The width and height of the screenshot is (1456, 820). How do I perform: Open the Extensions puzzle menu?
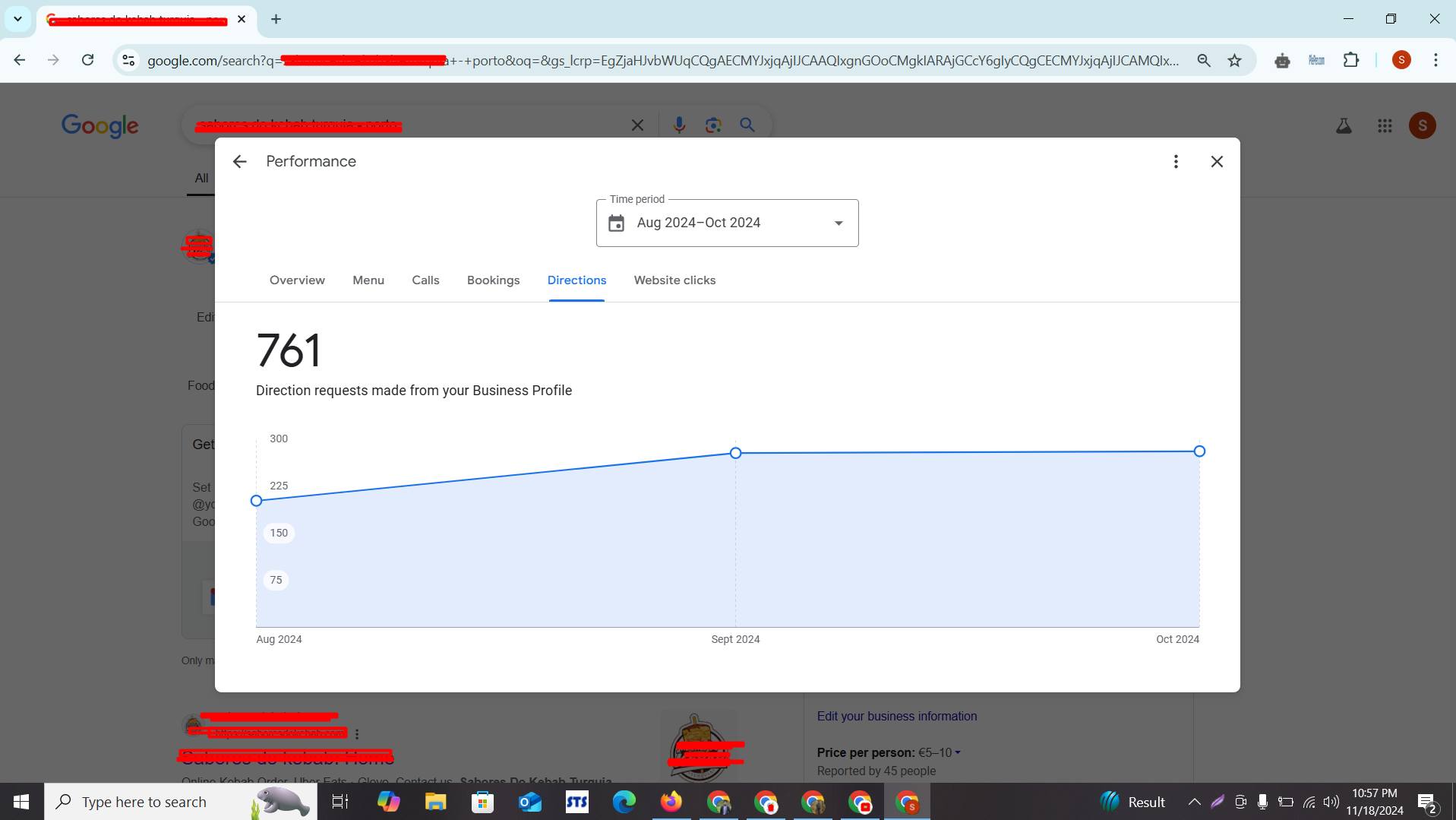coord(1351,60)
